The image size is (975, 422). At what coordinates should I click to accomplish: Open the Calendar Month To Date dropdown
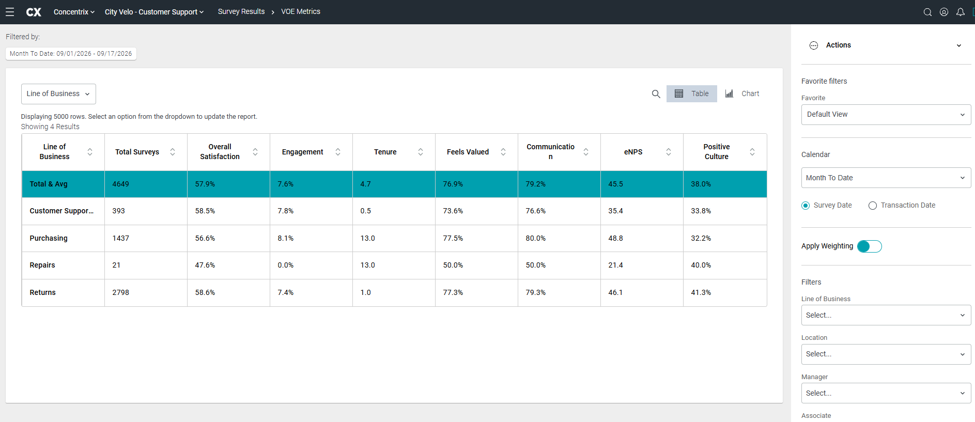886,178
